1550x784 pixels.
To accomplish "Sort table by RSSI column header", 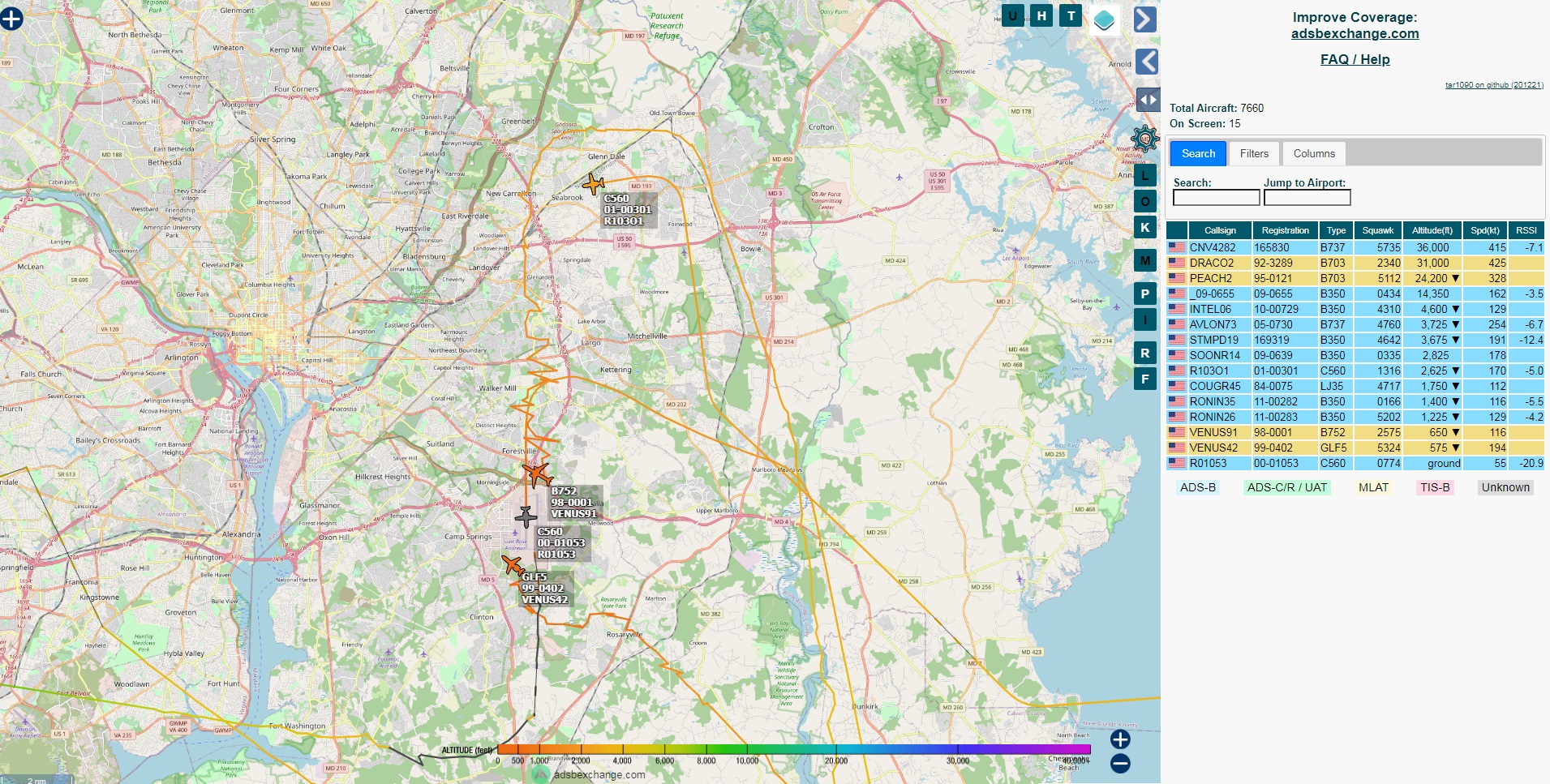I will (x=1526, y=230).
